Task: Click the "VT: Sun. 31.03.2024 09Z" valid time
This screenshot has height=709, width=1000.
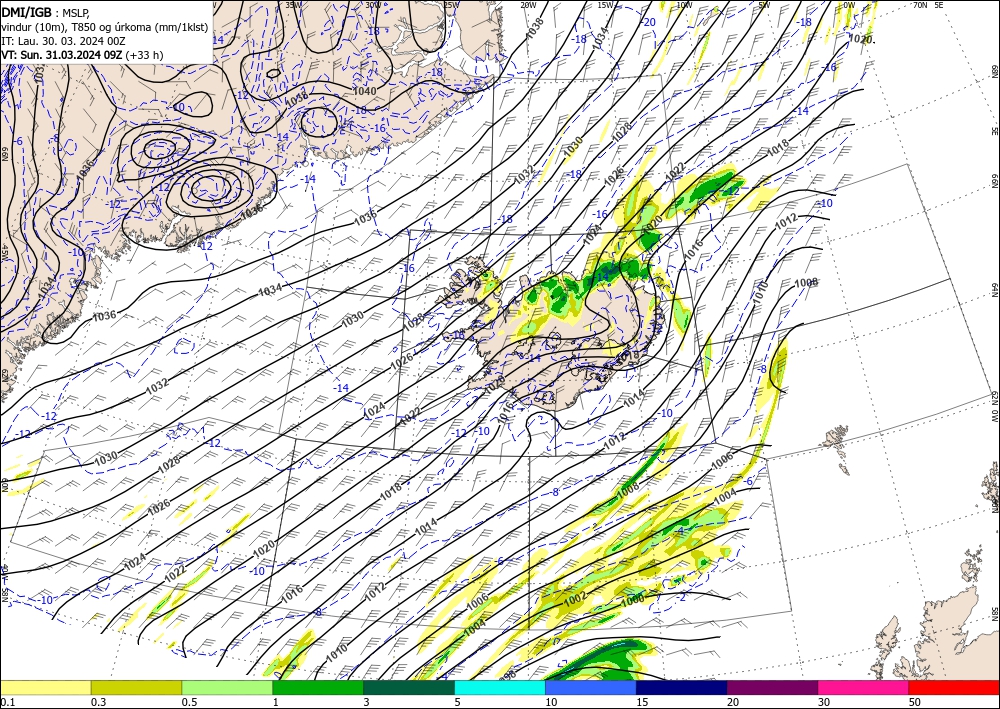Action: 61,55
